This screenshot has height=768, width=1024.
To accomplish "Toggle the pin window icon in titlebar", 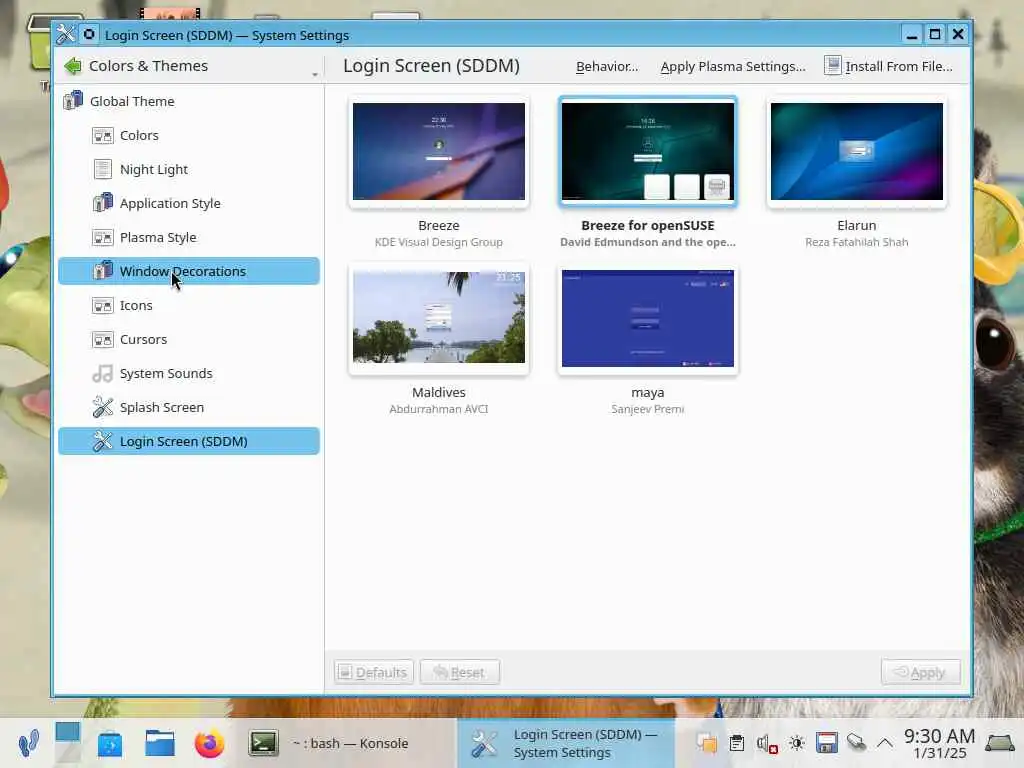I will coord(89,35).
